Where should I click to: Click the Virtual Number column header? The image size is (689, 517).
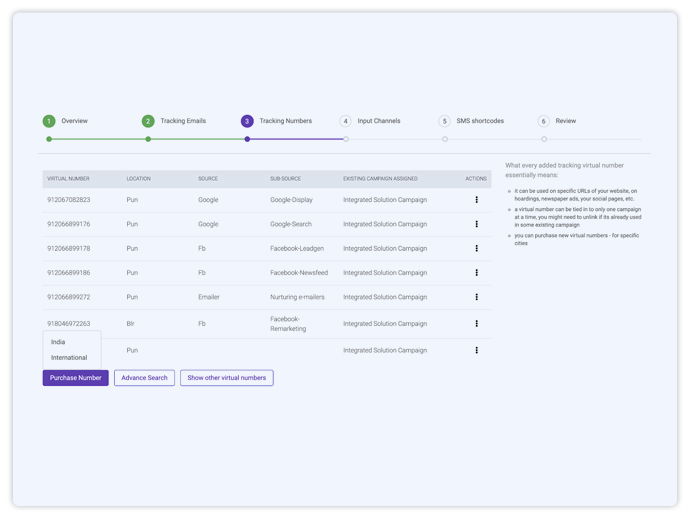coord(68,179)
